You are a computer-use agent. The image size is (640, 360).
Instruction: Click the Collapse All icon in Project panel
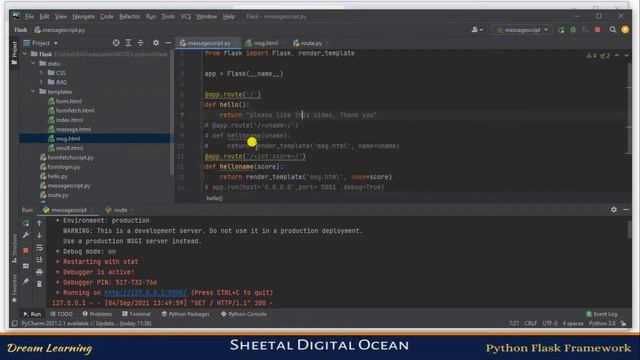click(x=141, y=43)
